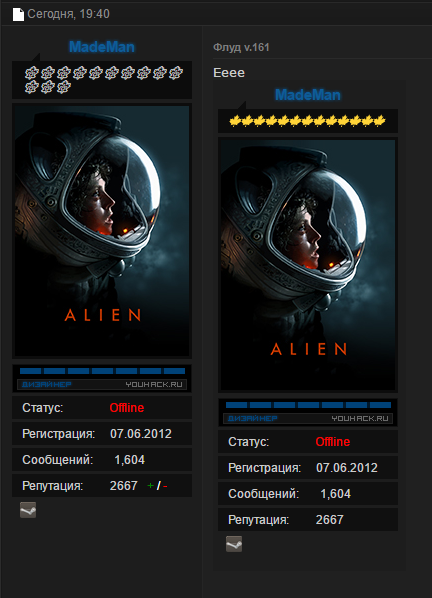Click registration date 07.06.2012 in quoted post
This screenshot has width=432, height=598.
click(x=347, y=468)
